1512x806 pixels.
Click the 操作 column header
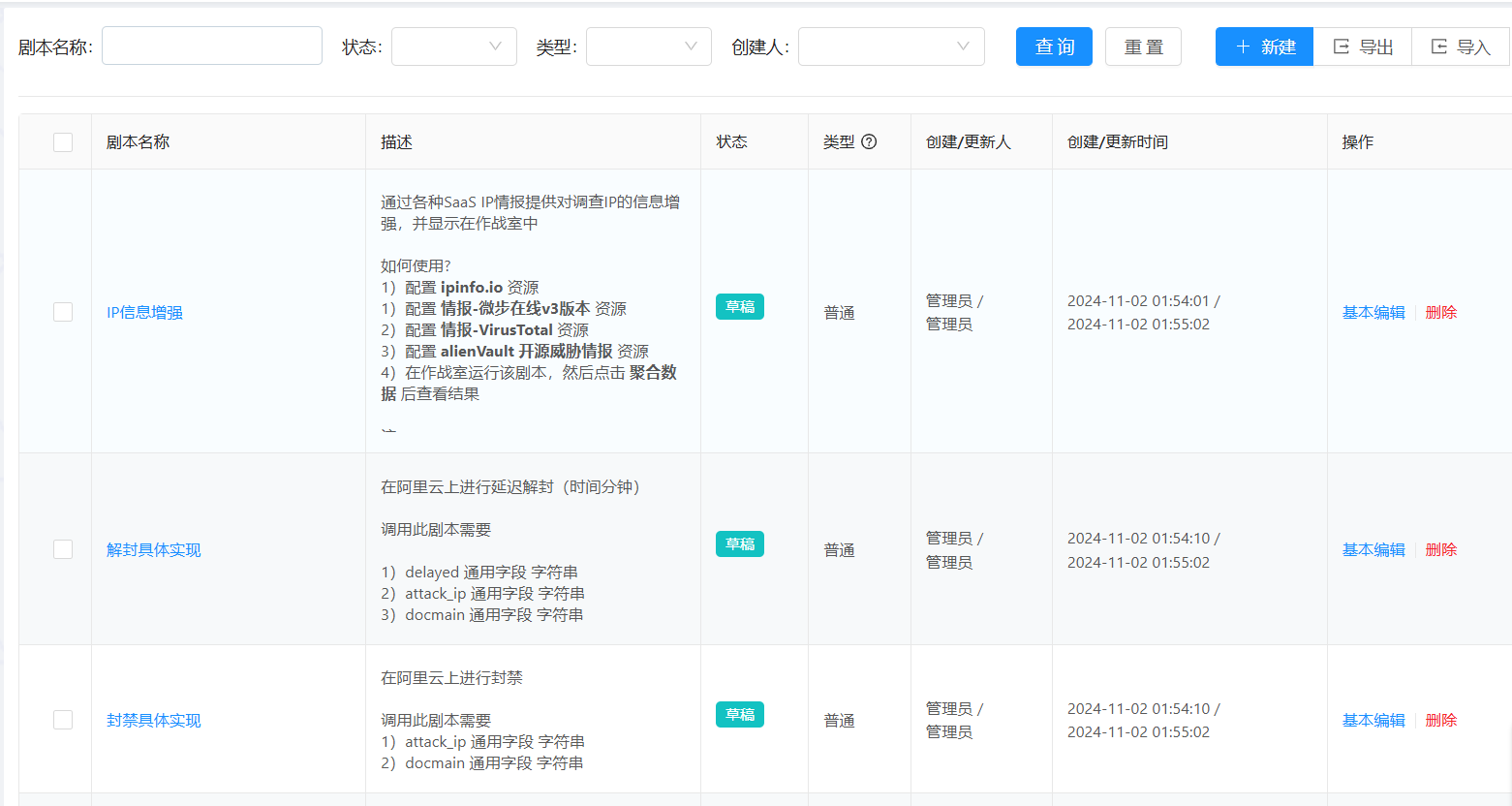click(1357, 141)
